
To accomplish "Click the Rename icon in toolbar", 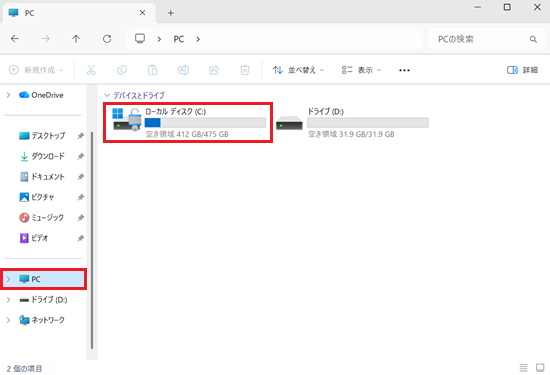I will 183,70.
